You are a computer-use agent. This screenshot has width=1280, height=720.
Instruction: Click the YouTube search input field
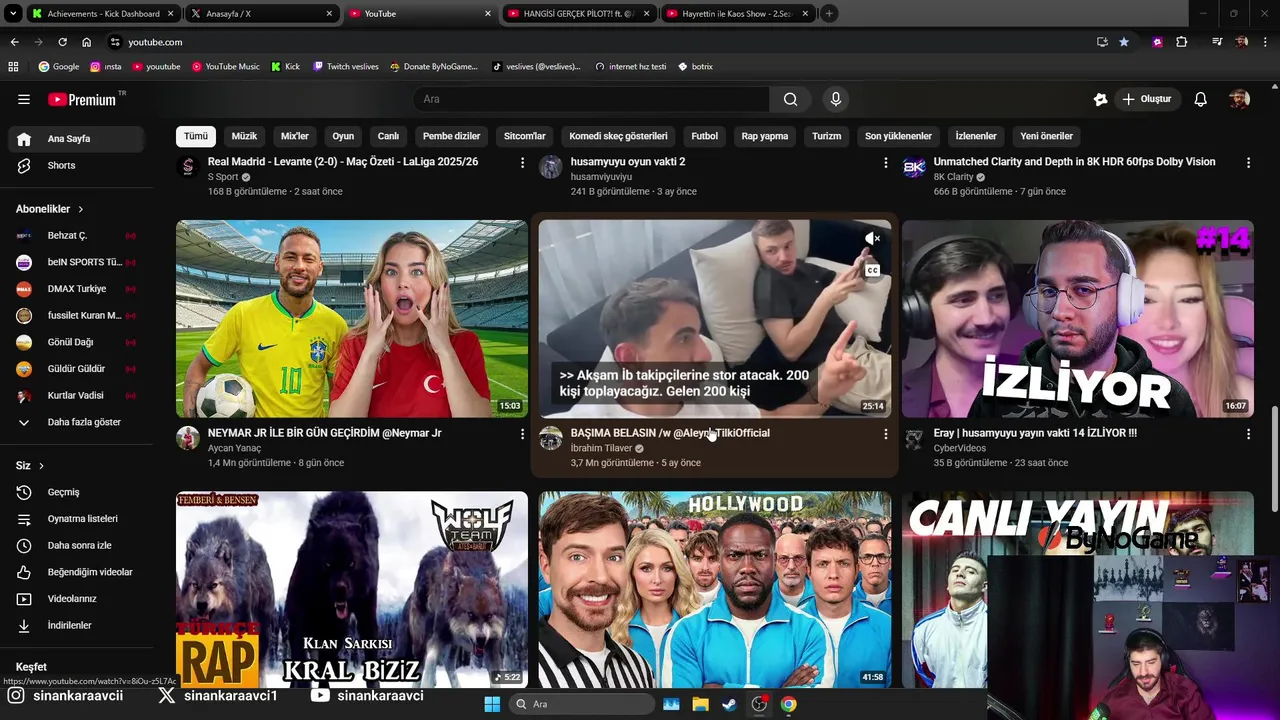(591, 99)
